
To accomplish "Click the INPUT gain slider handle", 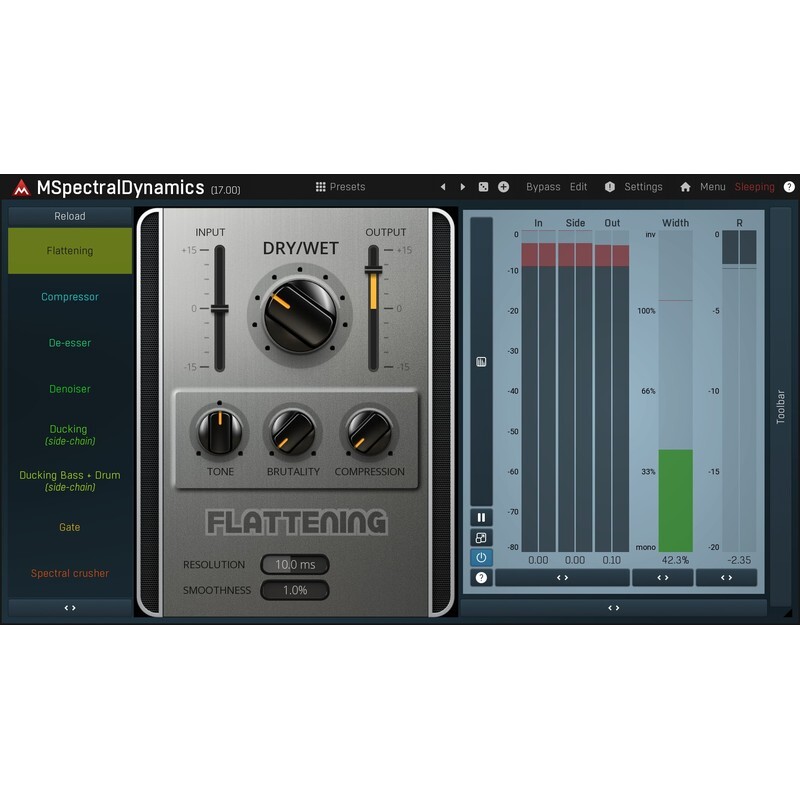I will 219,310.
